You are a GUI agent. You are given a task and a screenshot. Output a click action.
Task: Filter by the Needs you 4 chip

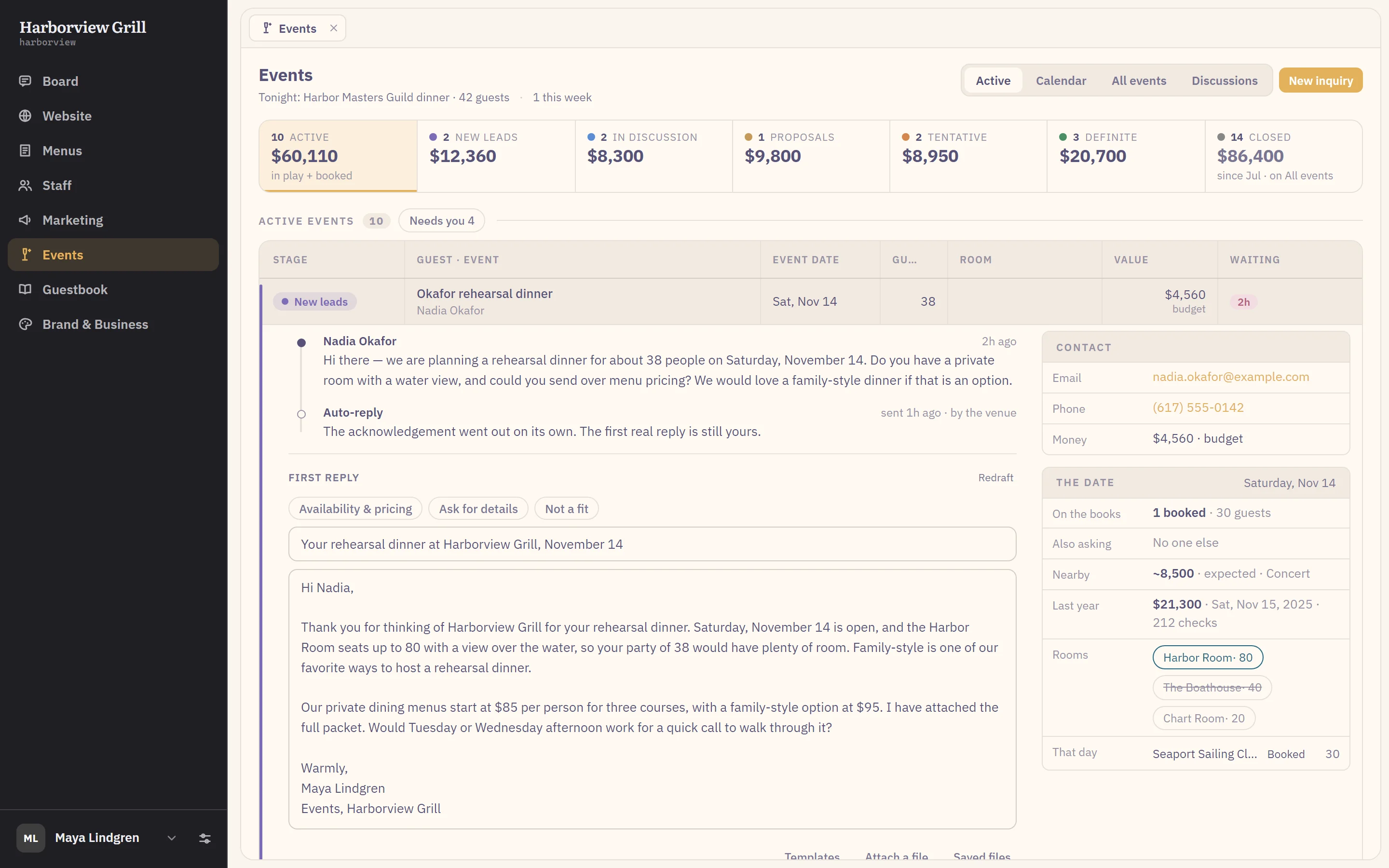tap(441, 220)
